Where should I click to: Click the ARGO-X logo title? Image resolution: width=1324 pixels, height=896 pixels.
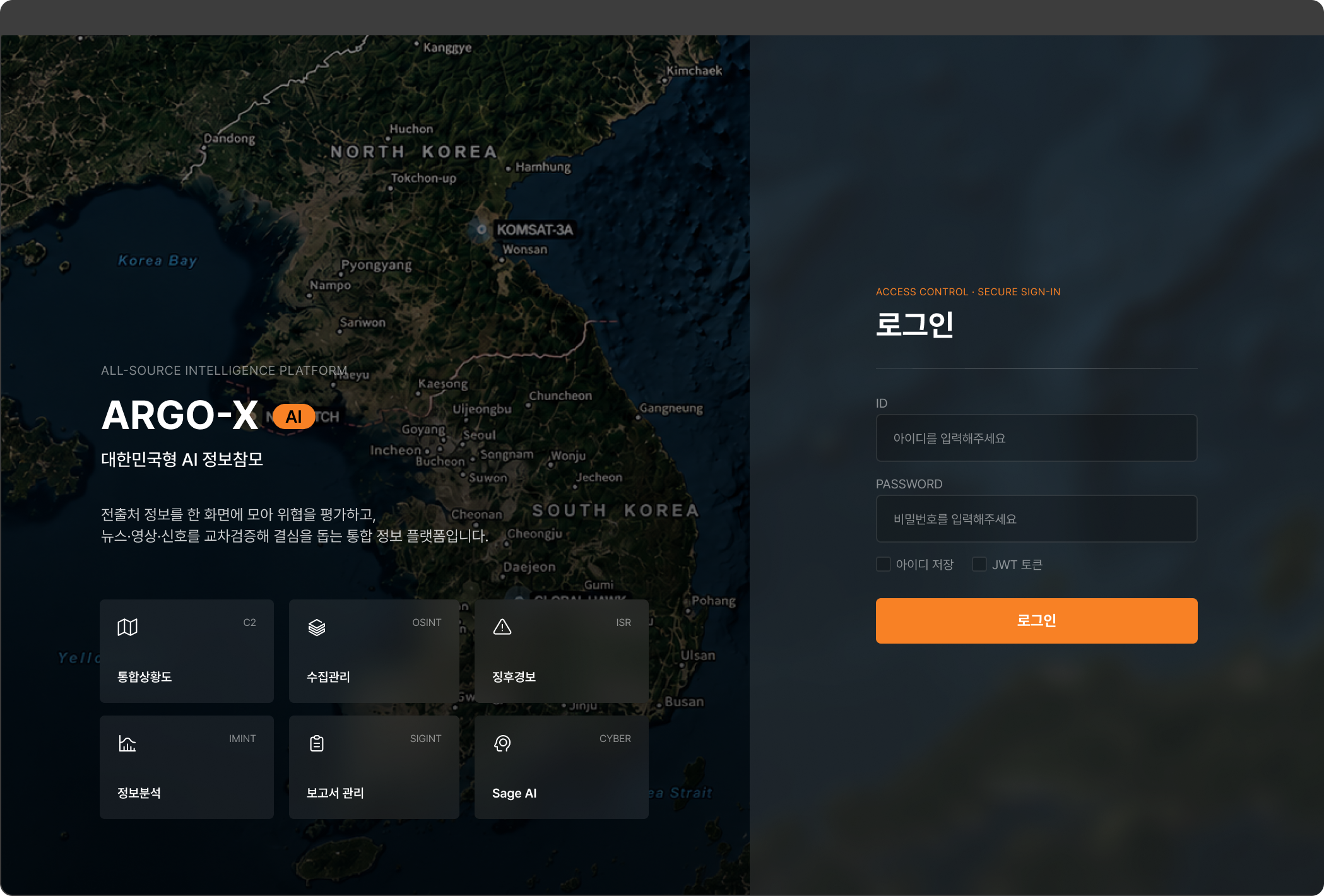pos(180,416)
